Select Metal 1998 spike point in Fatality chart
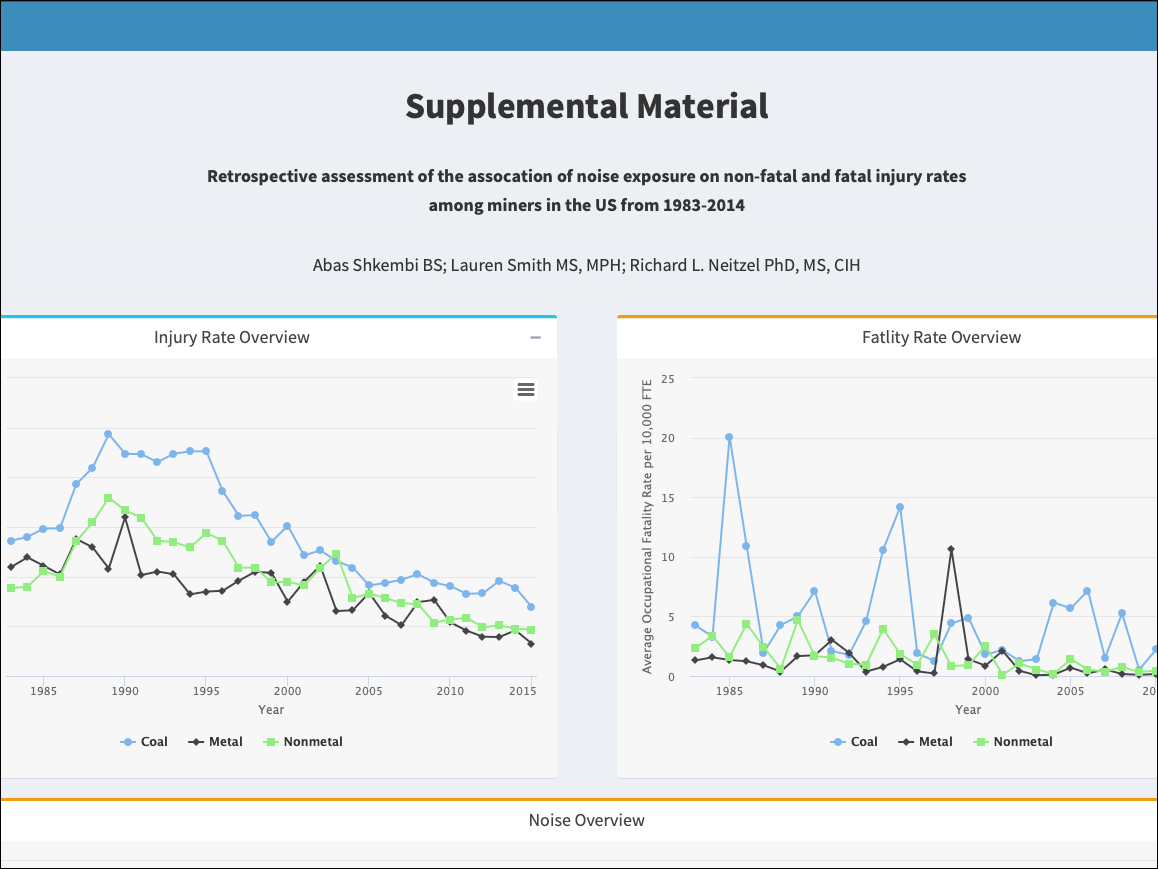The image size is (1158, 869). click(x=951, y=549)
